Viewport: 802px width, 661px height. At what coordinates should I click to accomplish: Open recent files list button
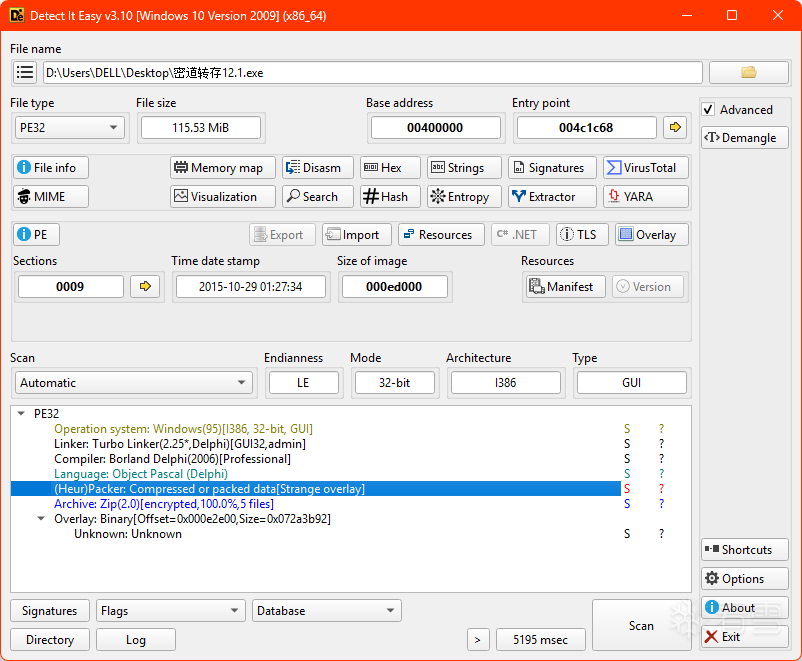pos(25,73)
